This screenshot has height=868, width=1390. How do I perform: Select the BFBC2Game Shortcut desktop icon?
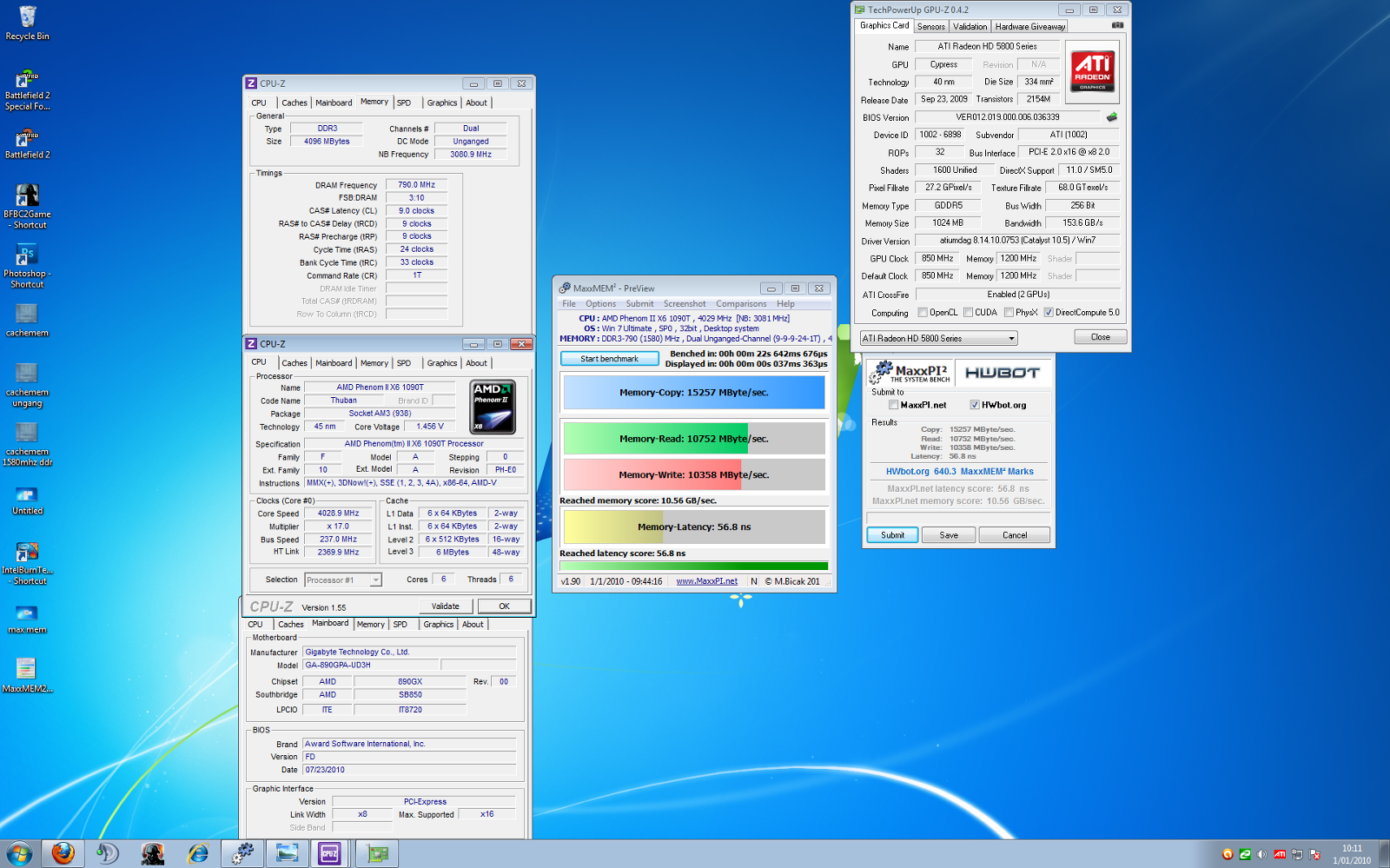tap(27, 207)
